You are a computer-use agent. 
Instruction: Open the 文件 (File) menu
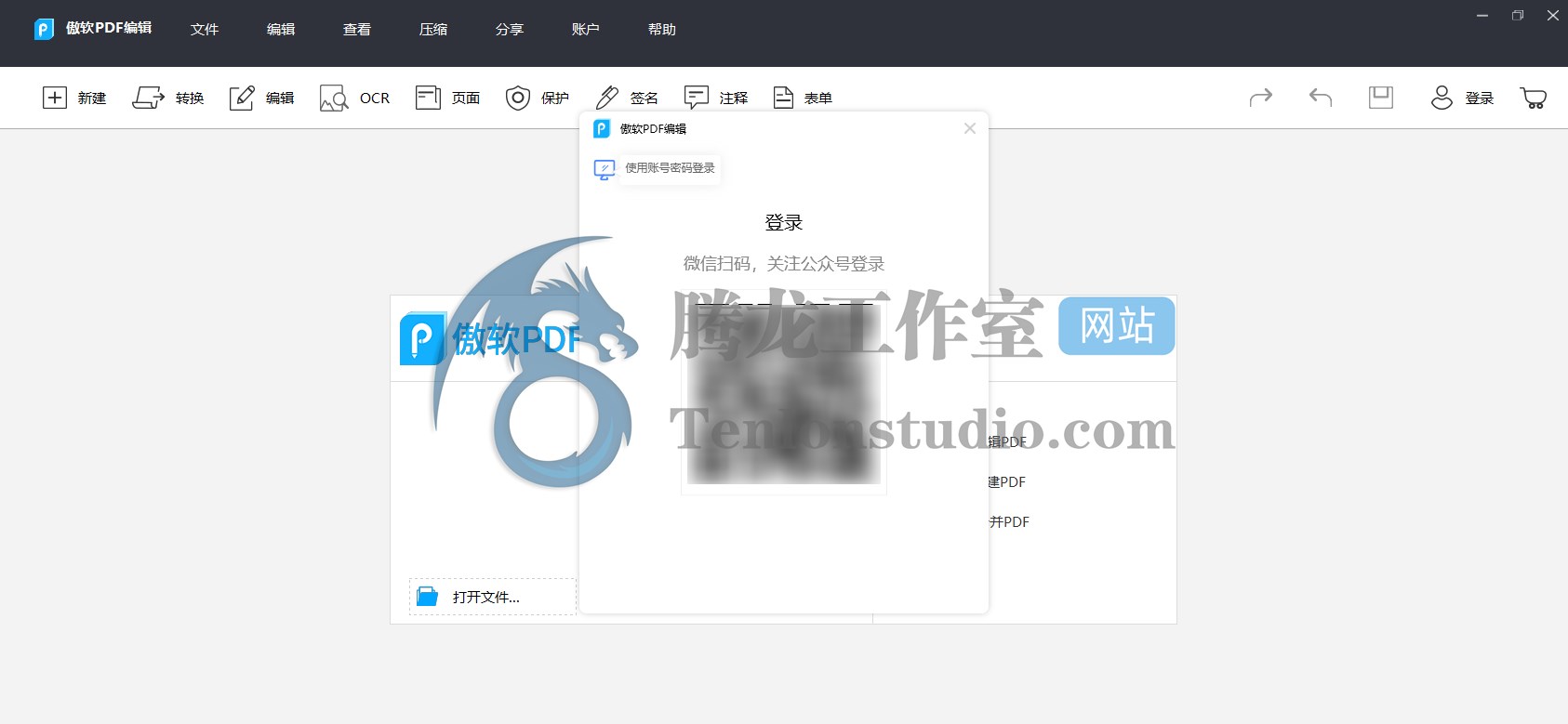point(205,30)
